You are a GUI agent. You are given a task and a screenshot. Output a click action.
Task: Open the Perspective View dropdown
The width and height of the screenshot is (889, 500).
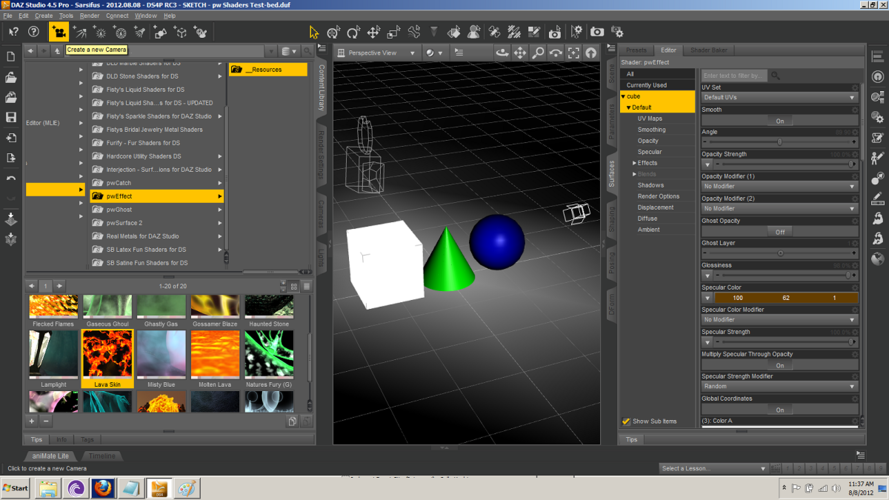click(x=377, y=53)
